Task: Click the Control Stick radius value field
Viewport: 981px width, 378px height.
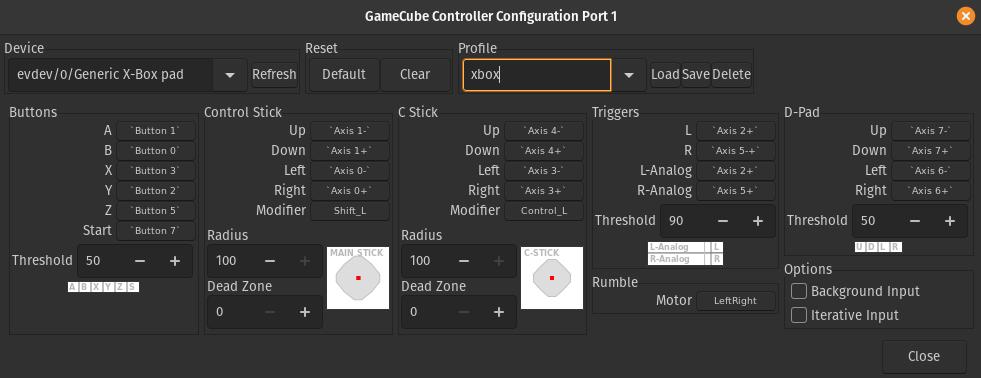Action: click(x=230, y=261)
